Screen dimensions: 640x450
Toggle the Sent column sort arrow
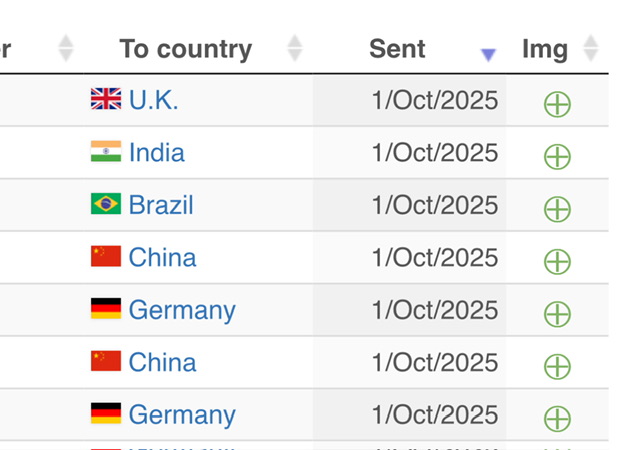point(488,54)
